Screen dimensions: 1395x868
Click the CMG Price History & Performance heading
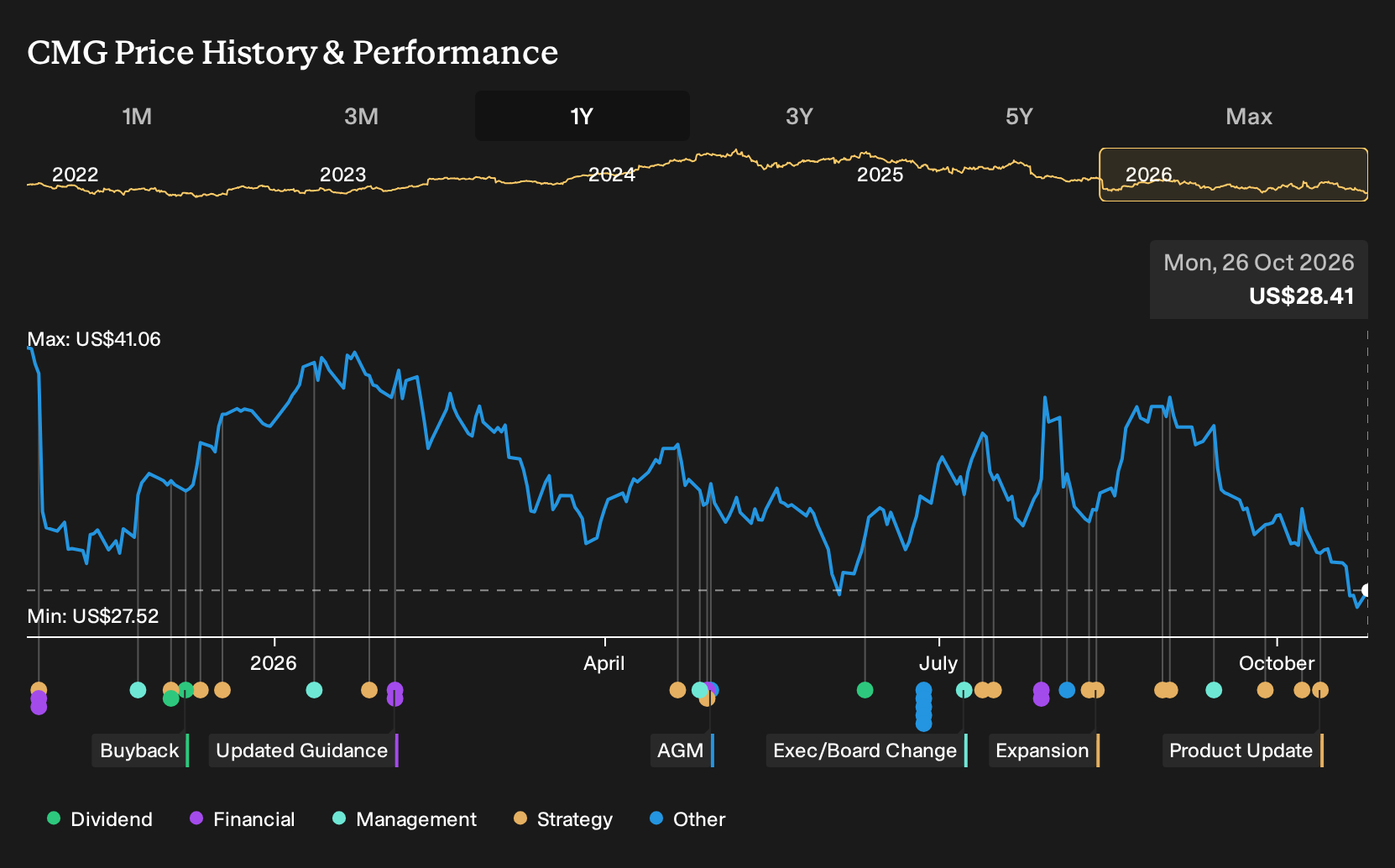pos(293,52)
